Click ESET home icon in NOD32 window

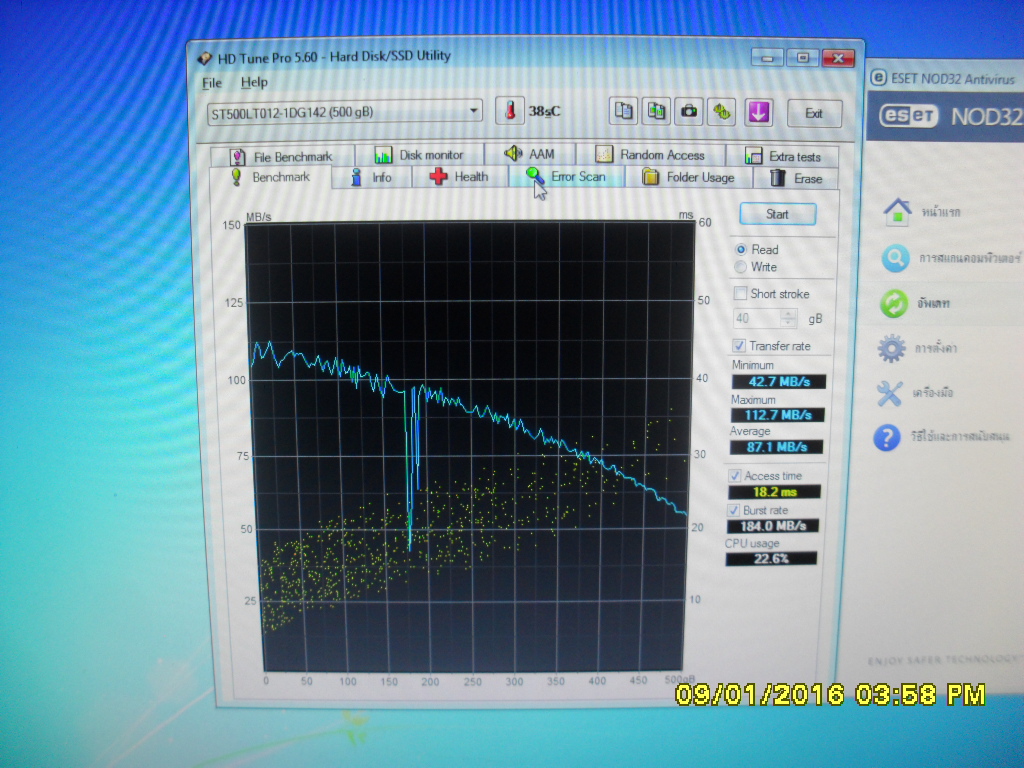point(897,212)
